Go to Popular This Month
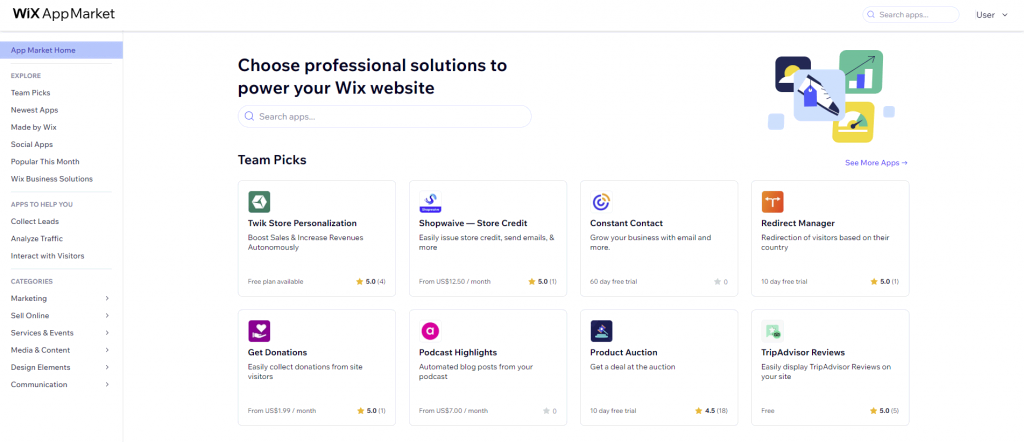 (45, 162)
